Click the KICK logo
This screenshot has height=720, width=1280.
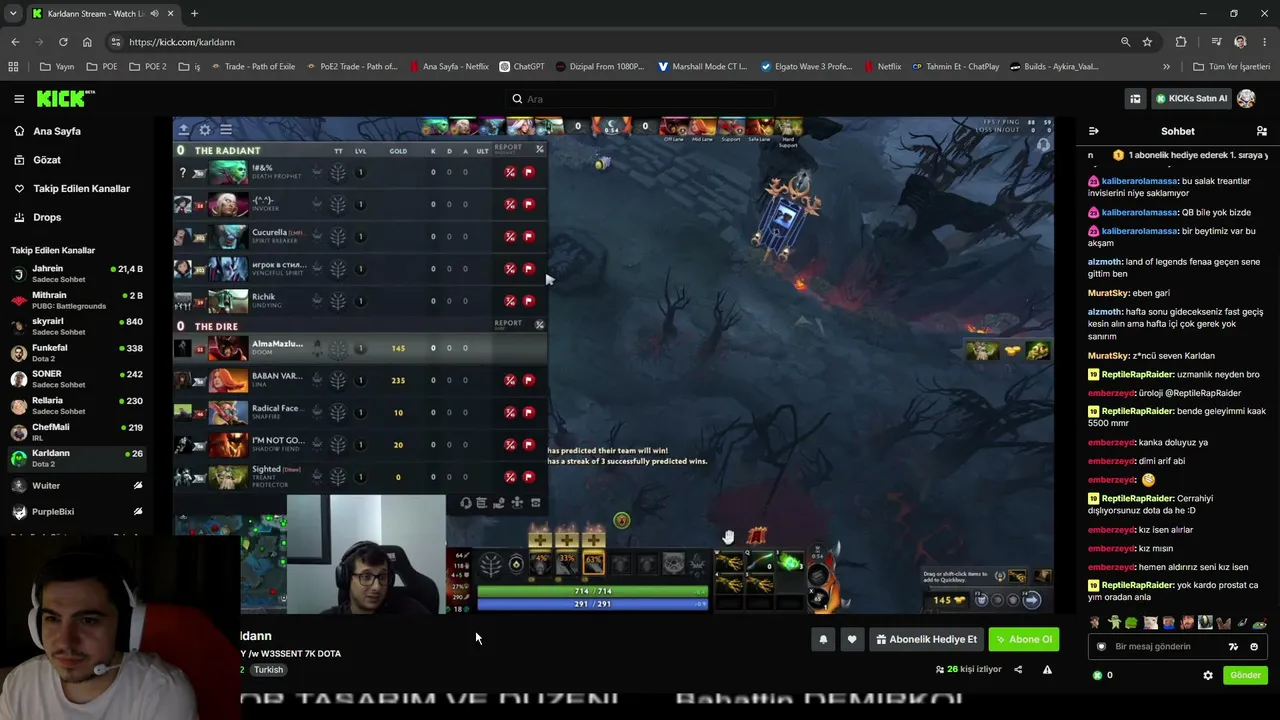point(66,99)
